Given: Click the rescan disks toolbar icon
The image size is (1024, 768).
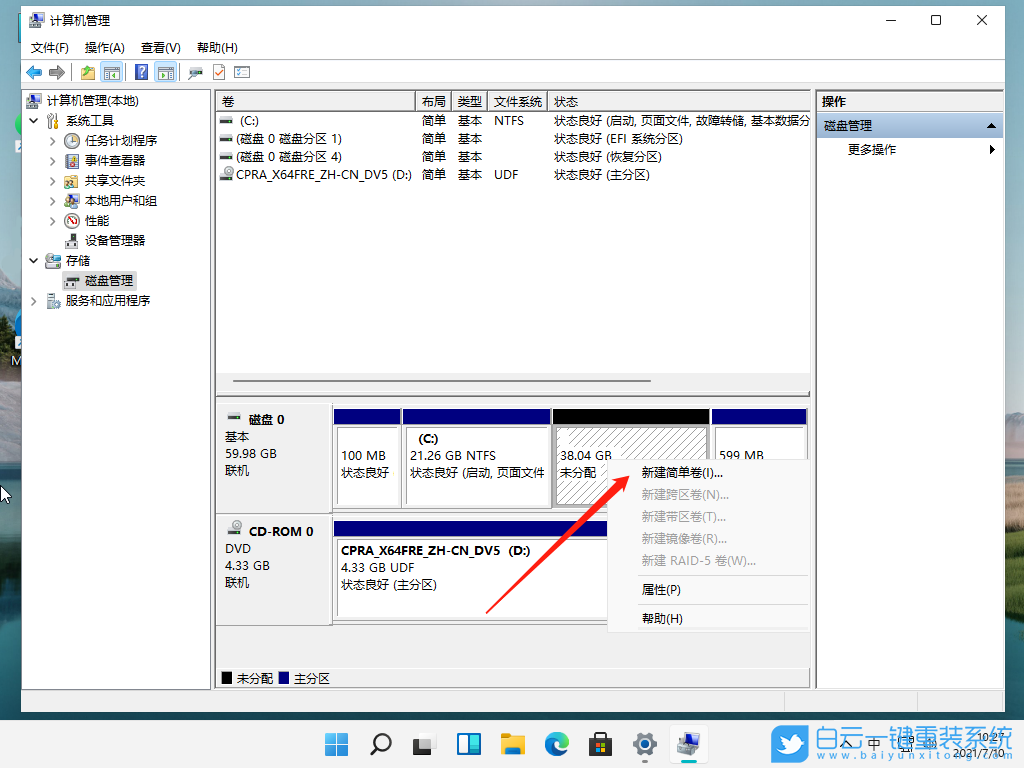Looking at the screenshot, I should point(196,71).
